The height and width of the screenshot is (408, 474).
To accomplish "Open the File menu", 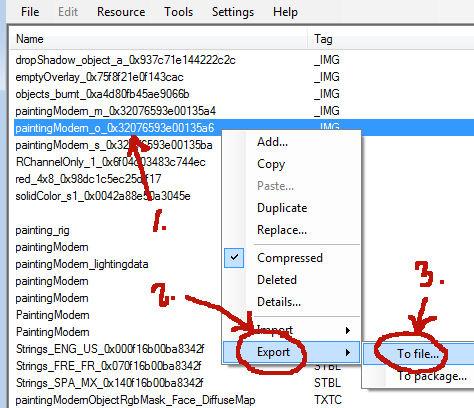I will (x=30, y=12).
